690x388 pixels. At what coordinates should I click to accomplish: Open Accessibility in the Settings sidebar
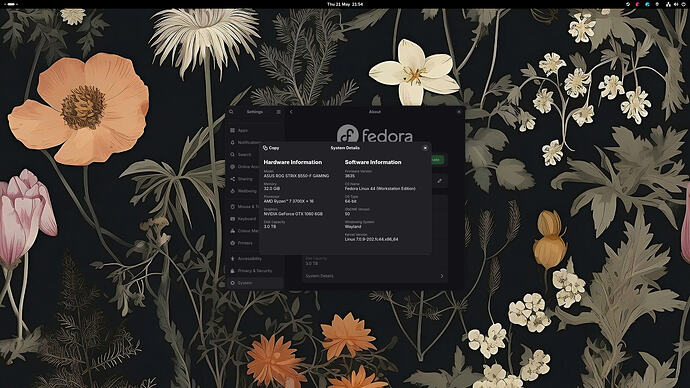pos(255,259)
